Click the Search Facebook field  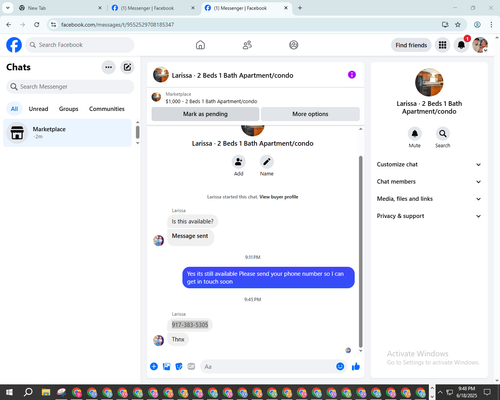80,45
